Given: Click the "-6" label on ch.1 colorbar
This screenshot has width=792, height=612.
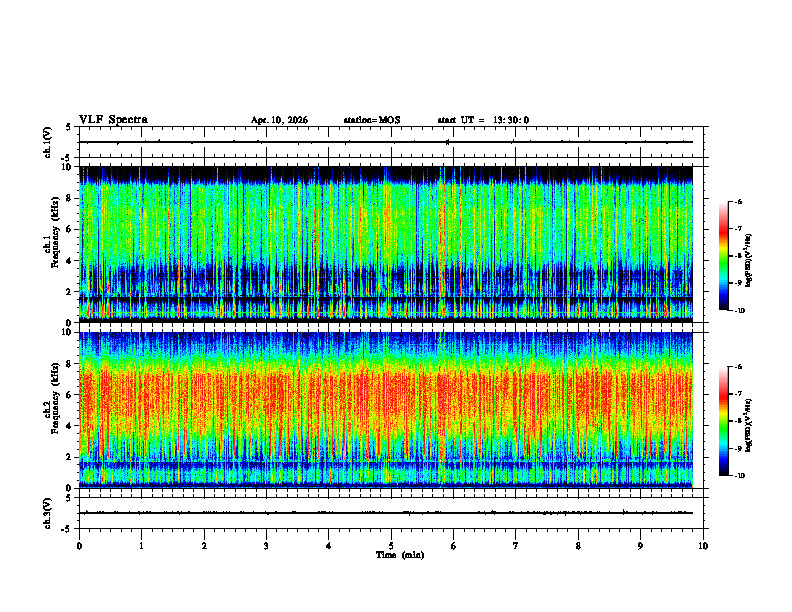Looking at the screenshot, I should (738, 202).
